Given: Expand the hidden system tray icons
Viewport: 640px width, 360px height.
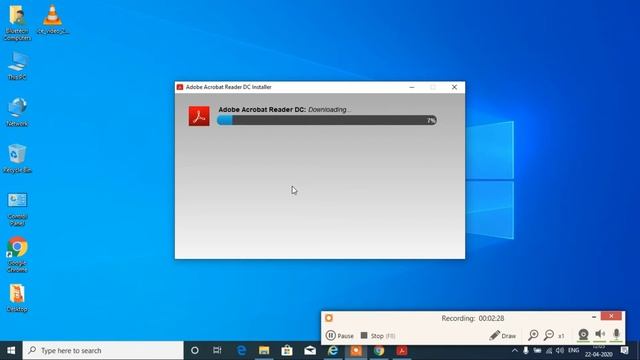Looking at the screenshot, I should point(515,351).
